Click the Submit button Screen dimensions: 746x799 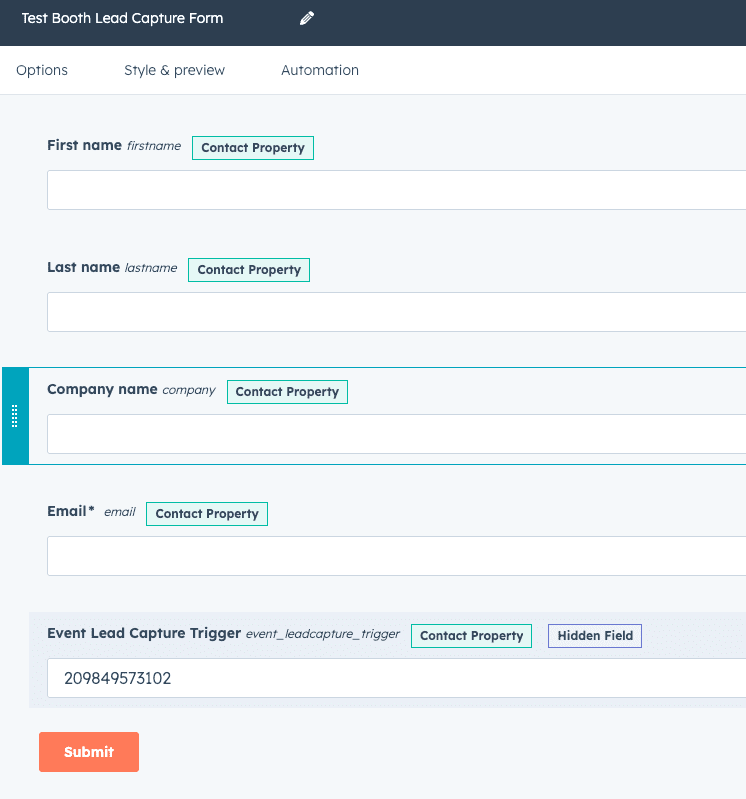tap(89, 752)
